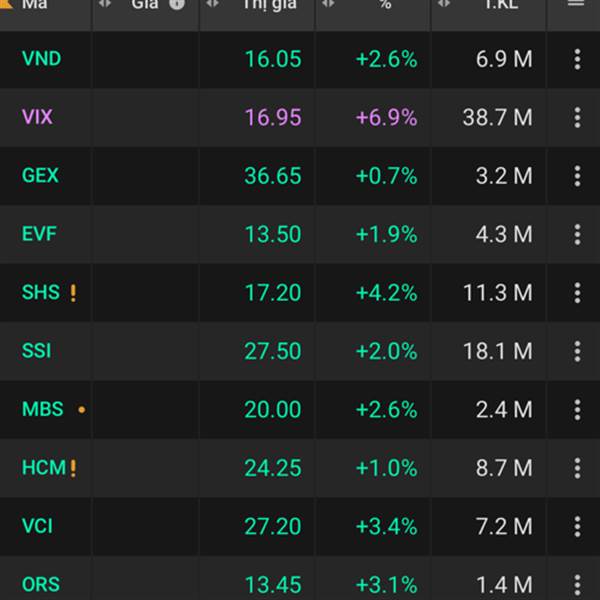The height and width of the screenshot is (600, 600).
Task: Click the orange dot indicator next to MBS
Action: [x=81, y=410]
